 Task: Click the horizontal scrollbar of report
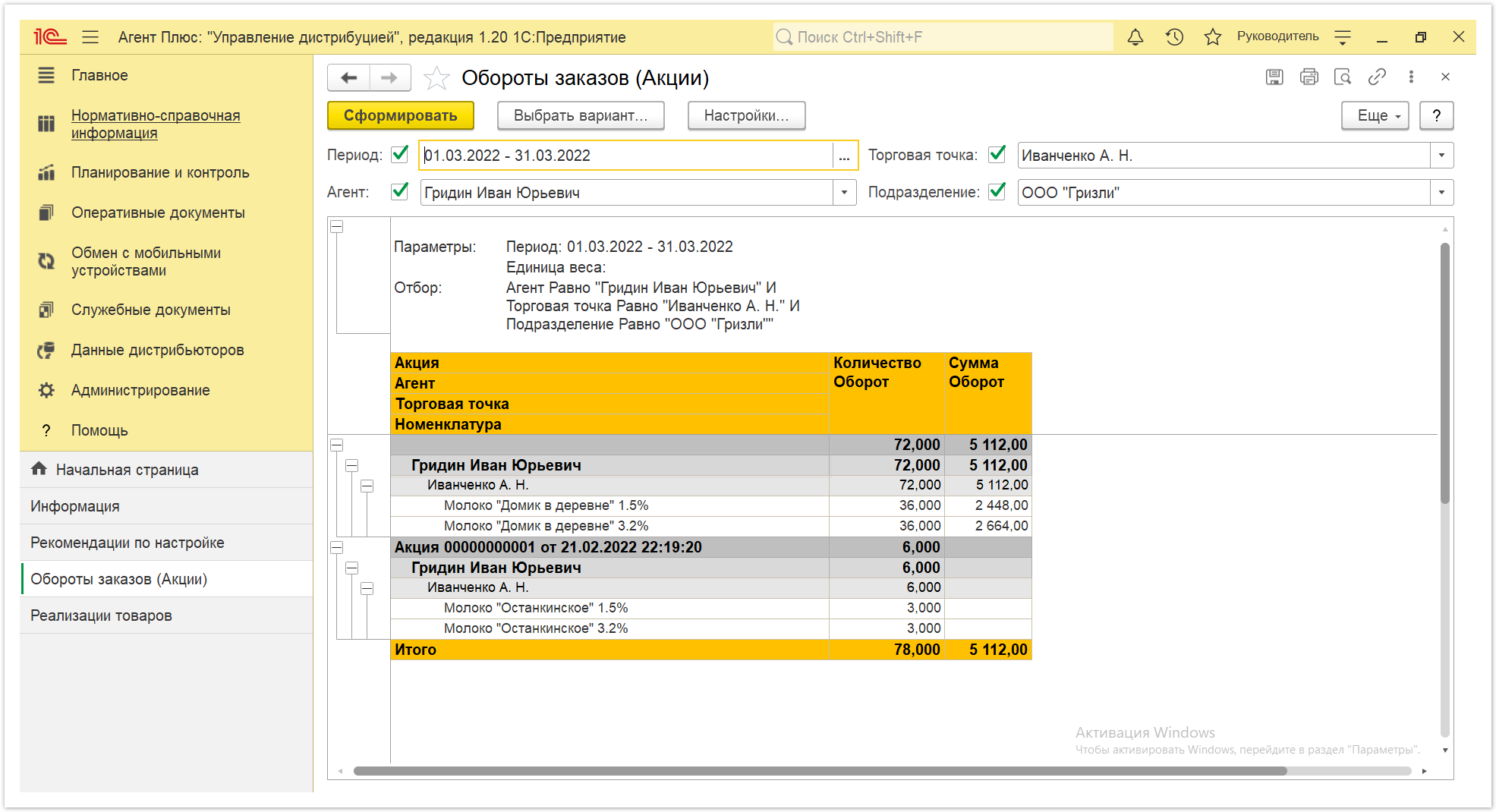tap(820, 771)
